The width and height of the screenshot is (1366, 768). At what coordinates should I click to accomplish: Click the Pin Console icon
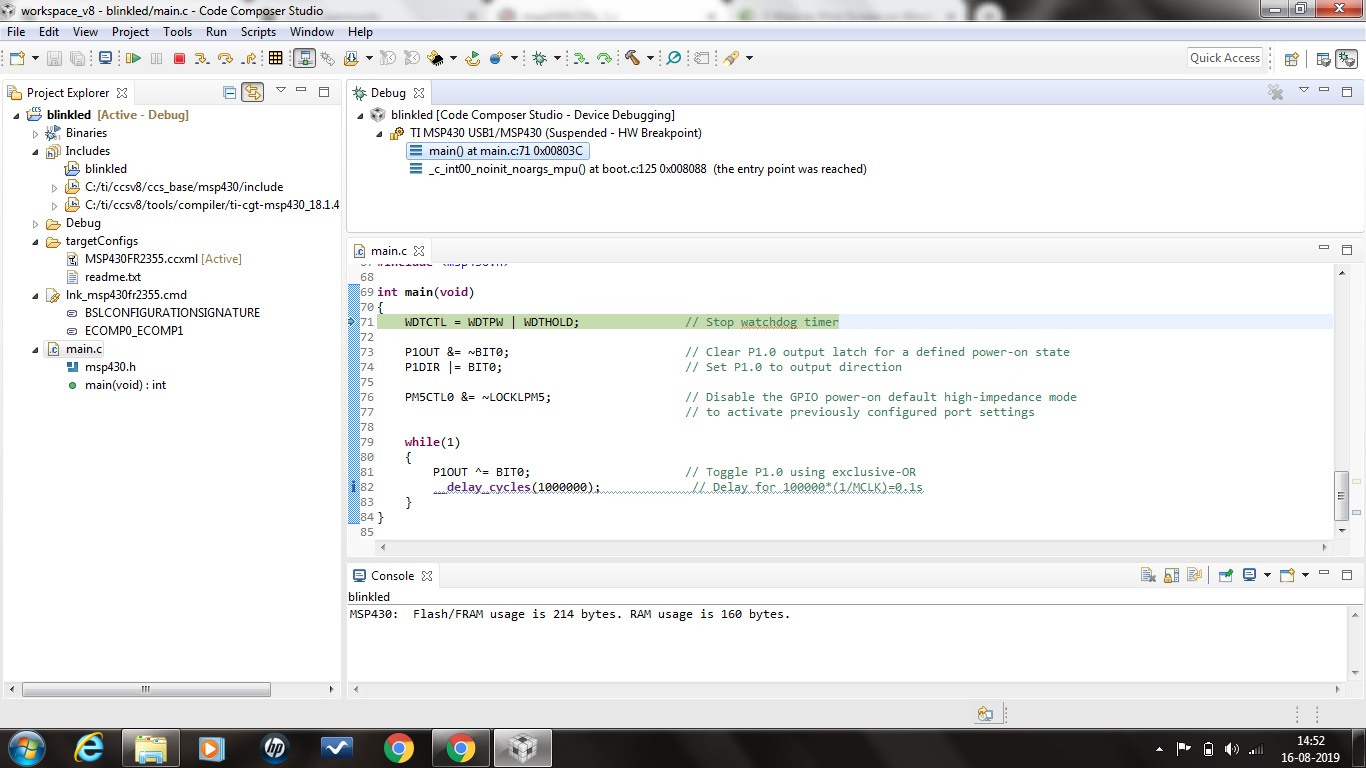(x=1225, y=576)
